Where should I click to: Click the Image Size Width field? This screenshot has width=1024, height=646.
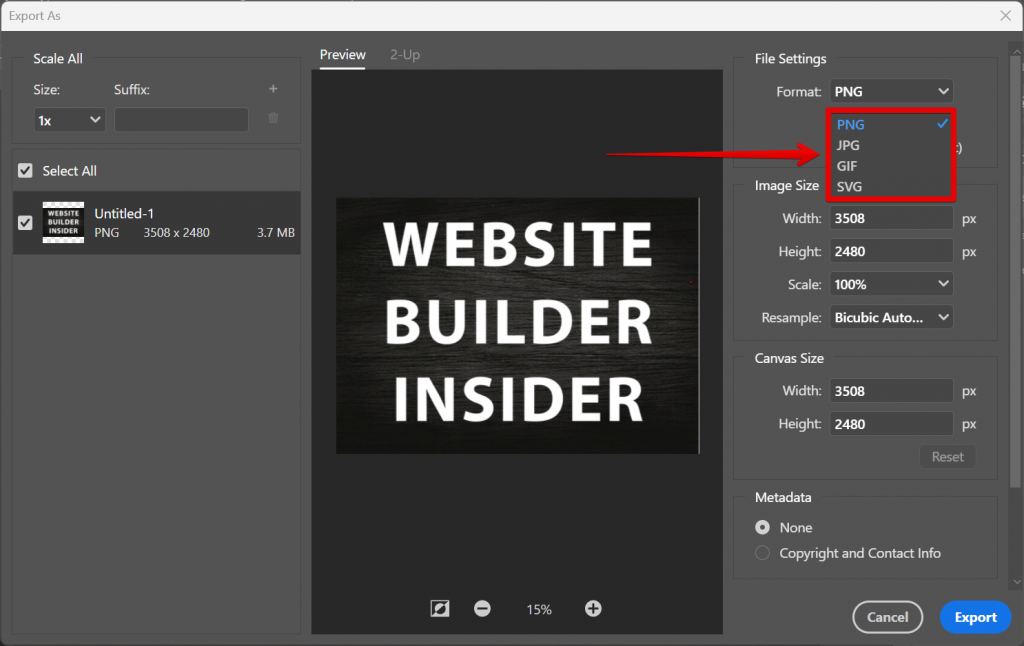click(891, 218)
